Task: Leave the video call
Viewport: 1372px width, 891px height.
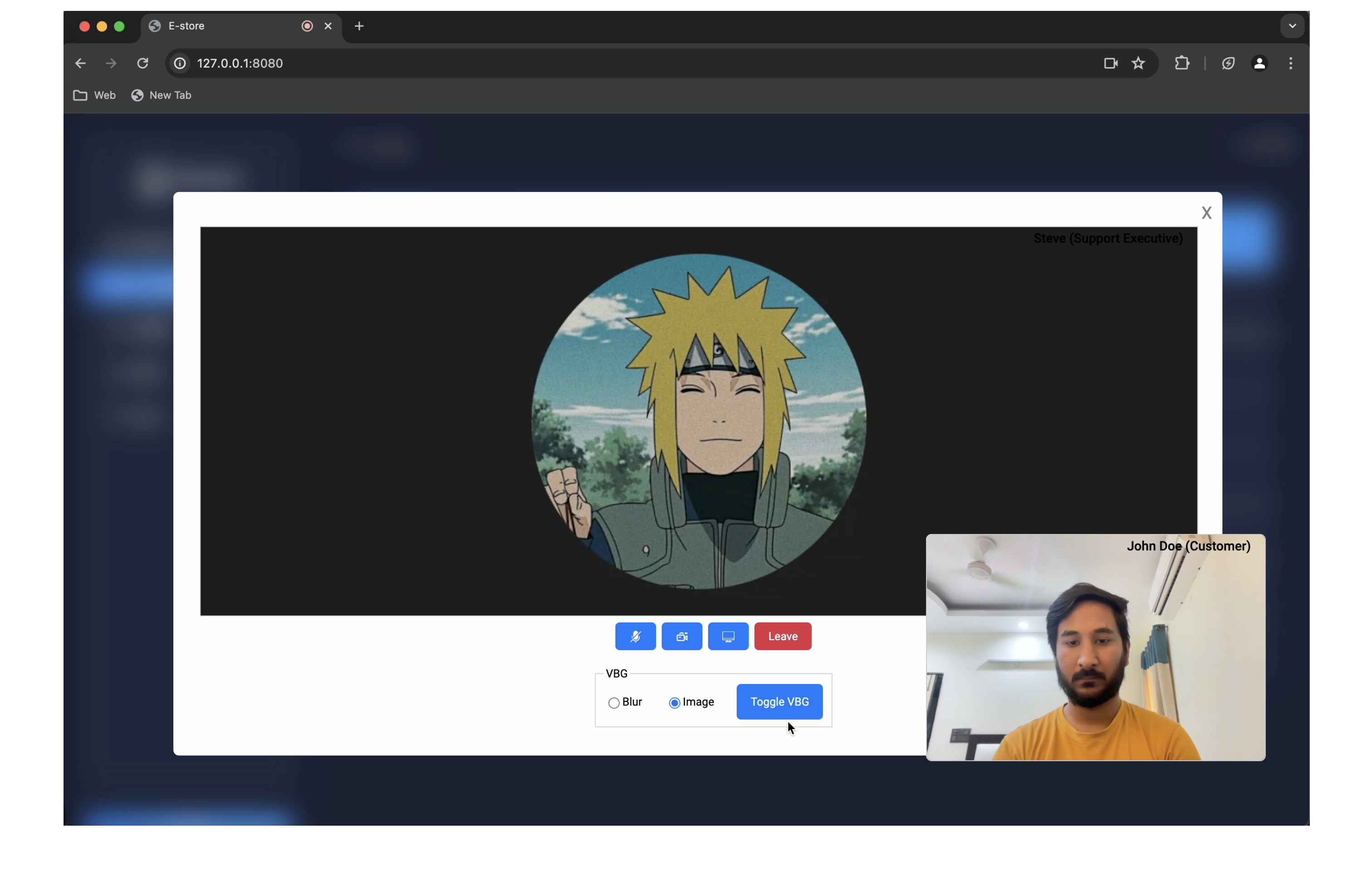Action: click(x=782, y=636)
